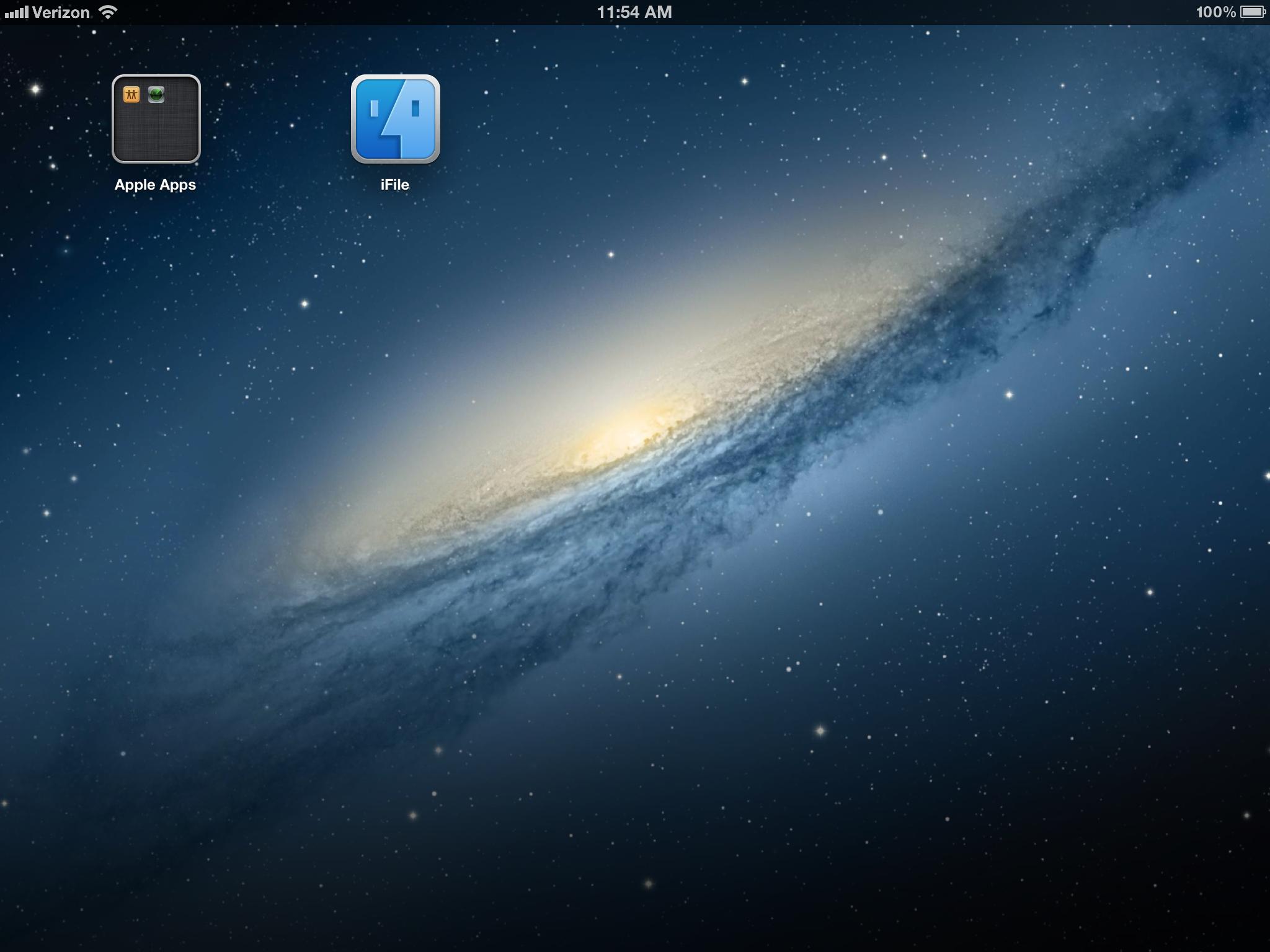Tap the Find My iPhone radar mini icon
1270x952 pixels.
pyautogui.click(x=156, y=94)
